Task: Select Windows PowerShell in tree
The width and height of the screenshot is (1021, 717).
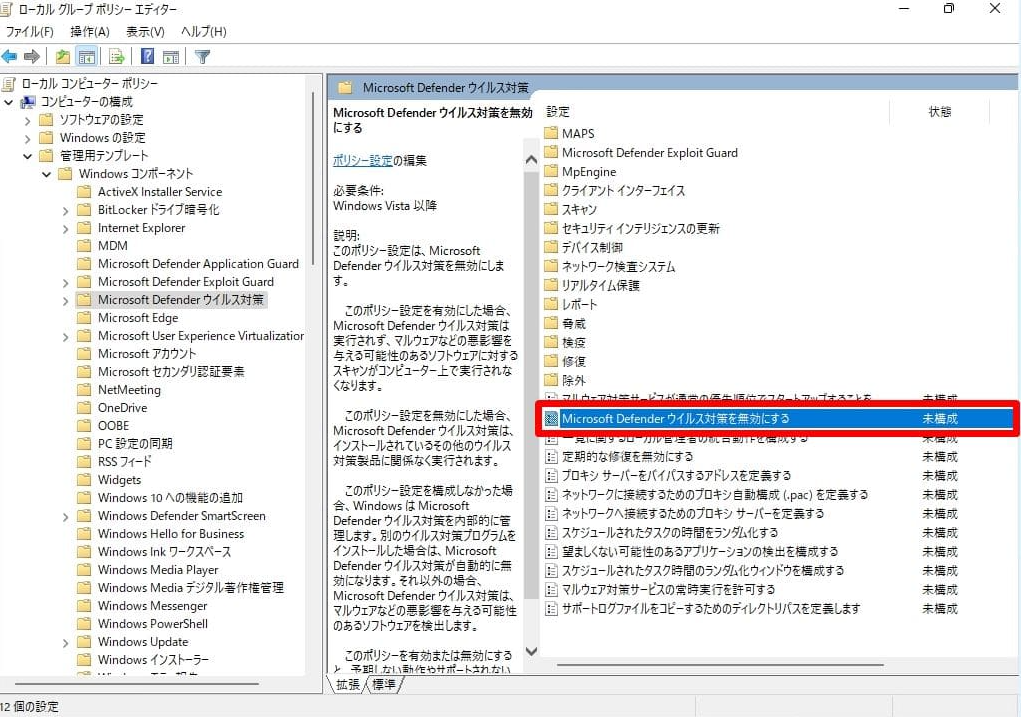Action: (152, 623)
